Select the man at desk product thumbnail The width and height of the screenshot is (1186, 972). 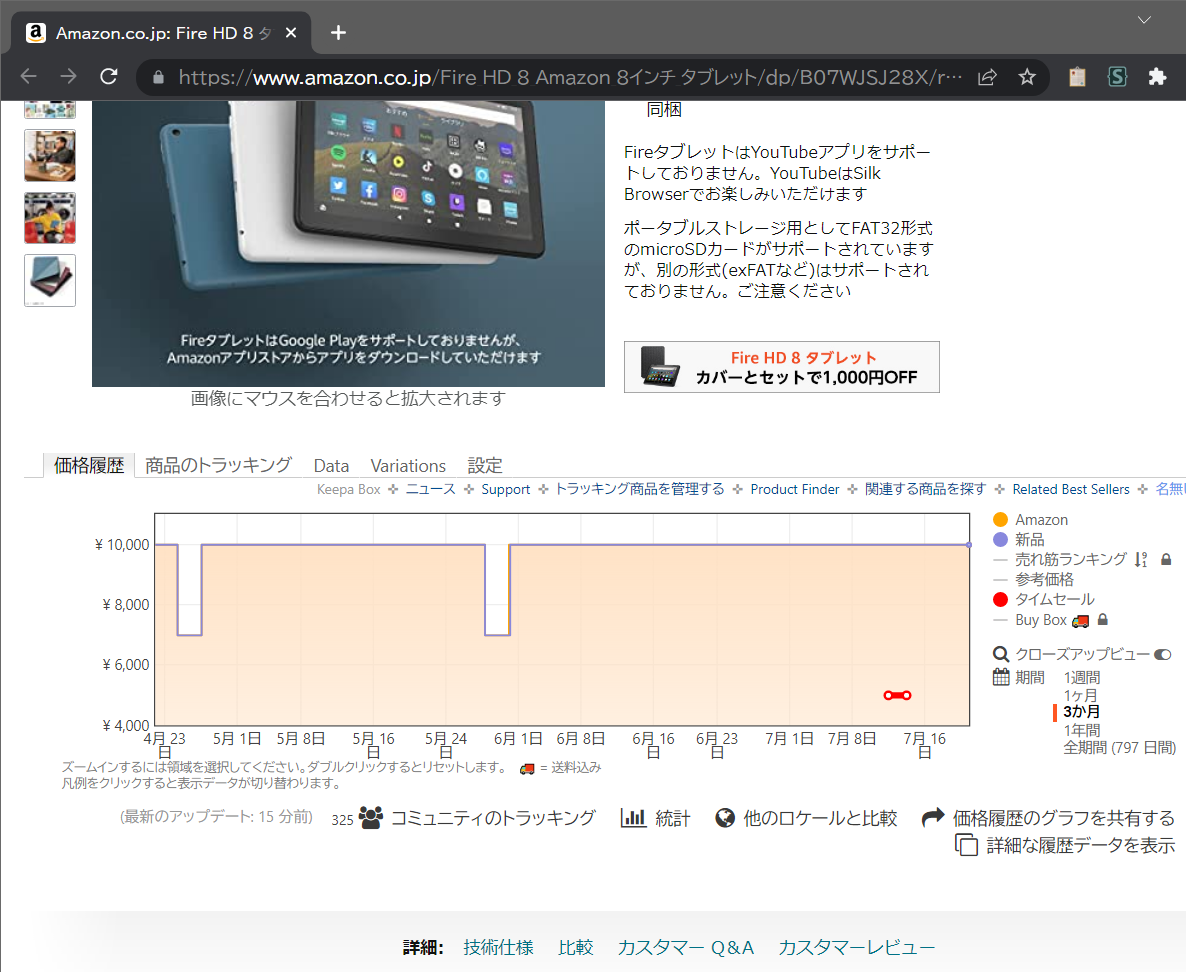click(50, 155)
